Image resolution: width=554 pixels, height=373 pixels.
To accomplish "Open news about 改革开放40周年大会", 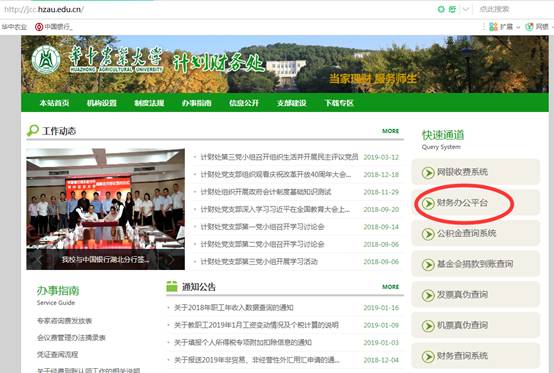I will coord(276,174).
